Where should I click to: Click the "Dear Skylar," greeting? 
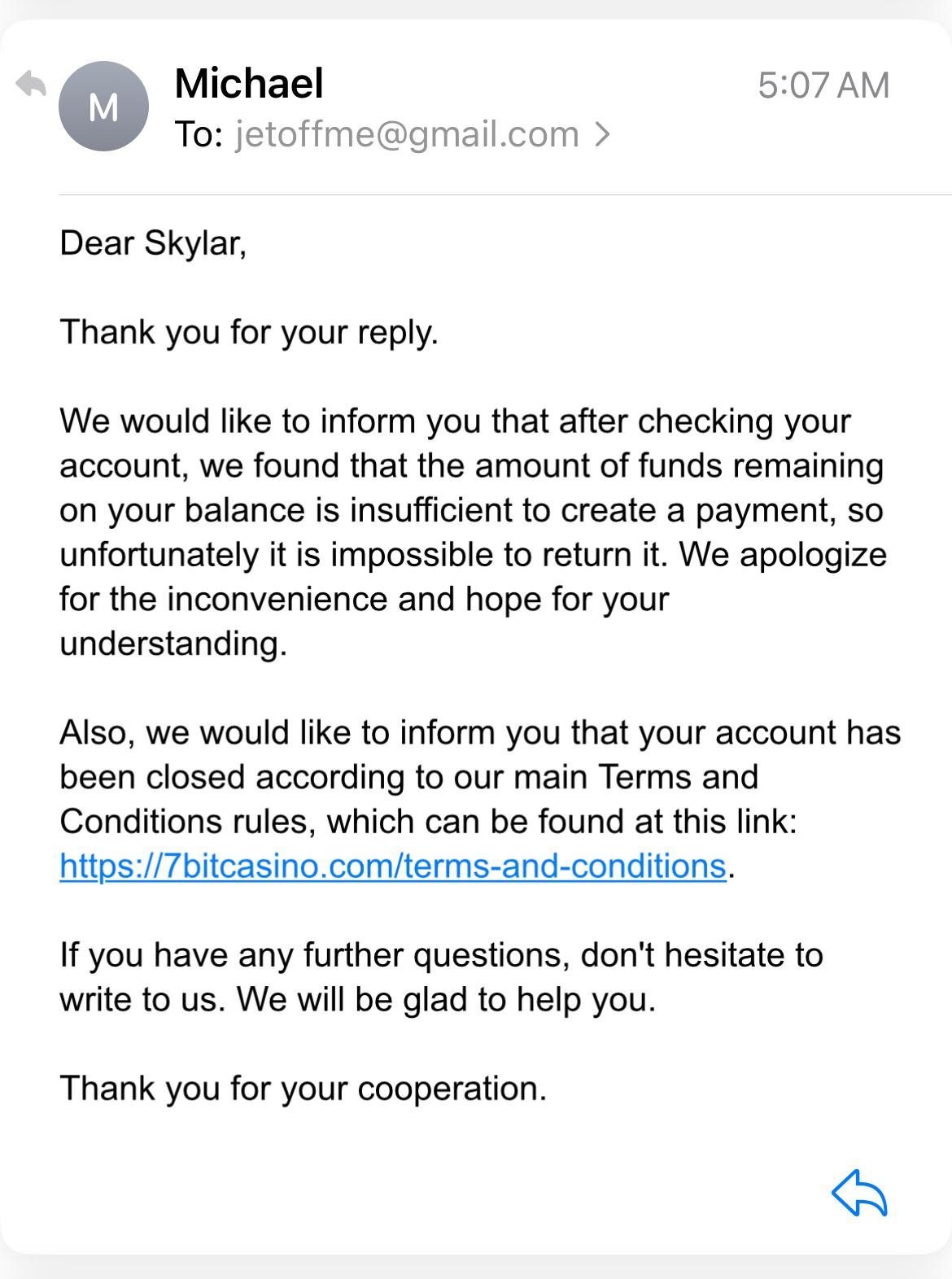click(153, 243)
